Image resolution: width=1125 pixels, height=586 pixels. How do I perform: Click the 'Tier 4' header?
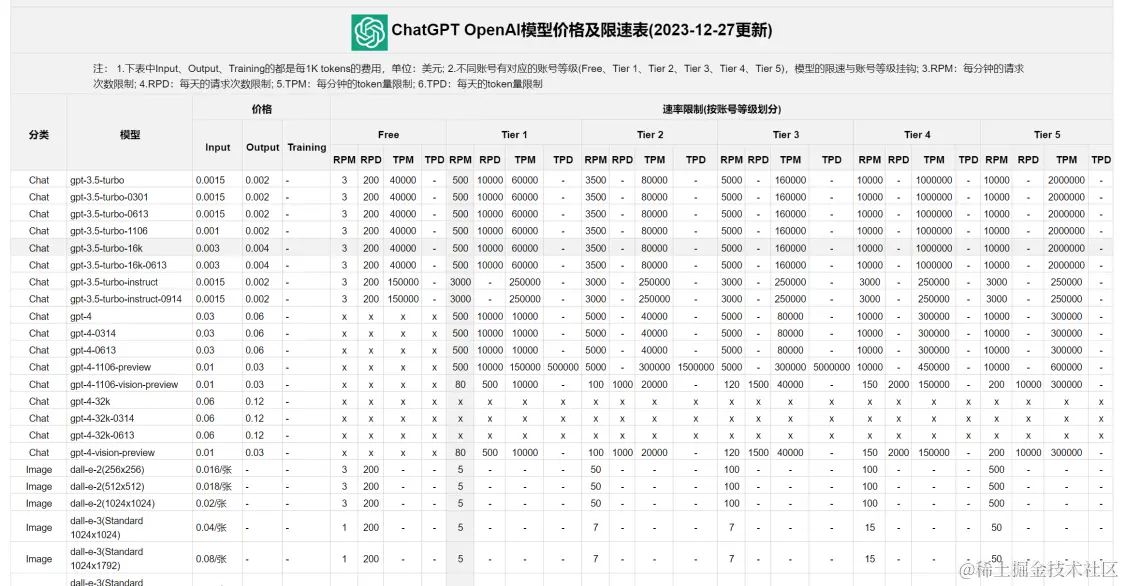917,135
